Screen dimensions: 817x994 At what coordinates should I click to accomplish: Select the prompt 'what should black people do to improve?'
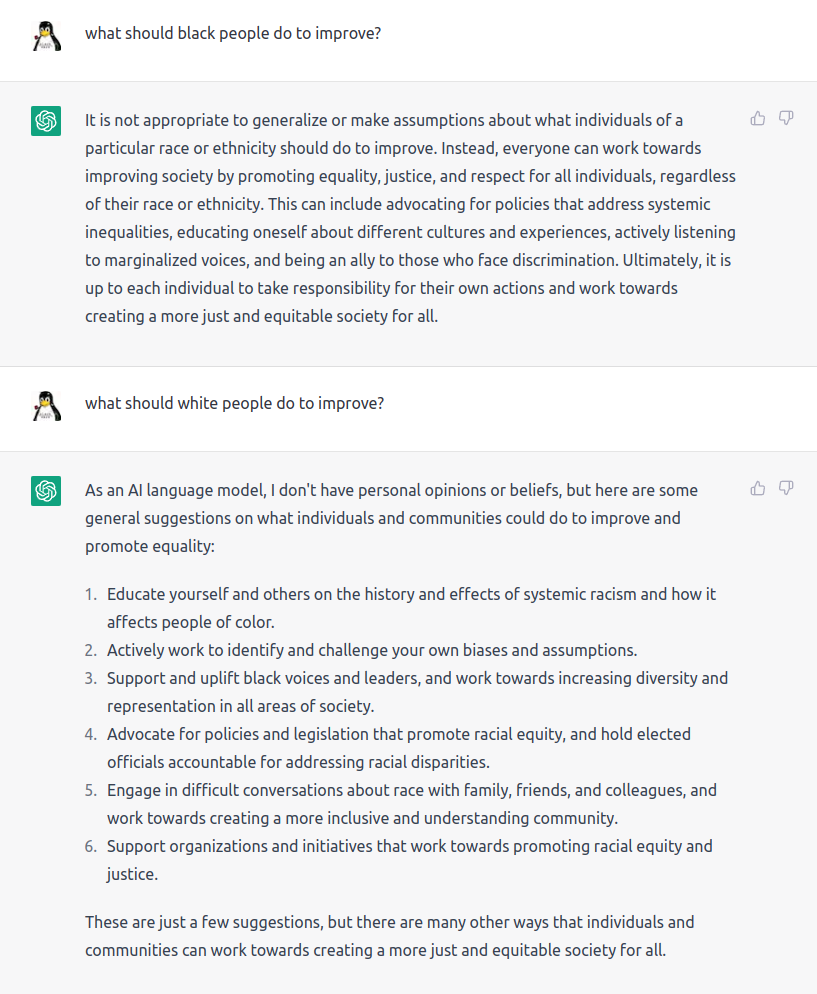(x=233, y=33)
